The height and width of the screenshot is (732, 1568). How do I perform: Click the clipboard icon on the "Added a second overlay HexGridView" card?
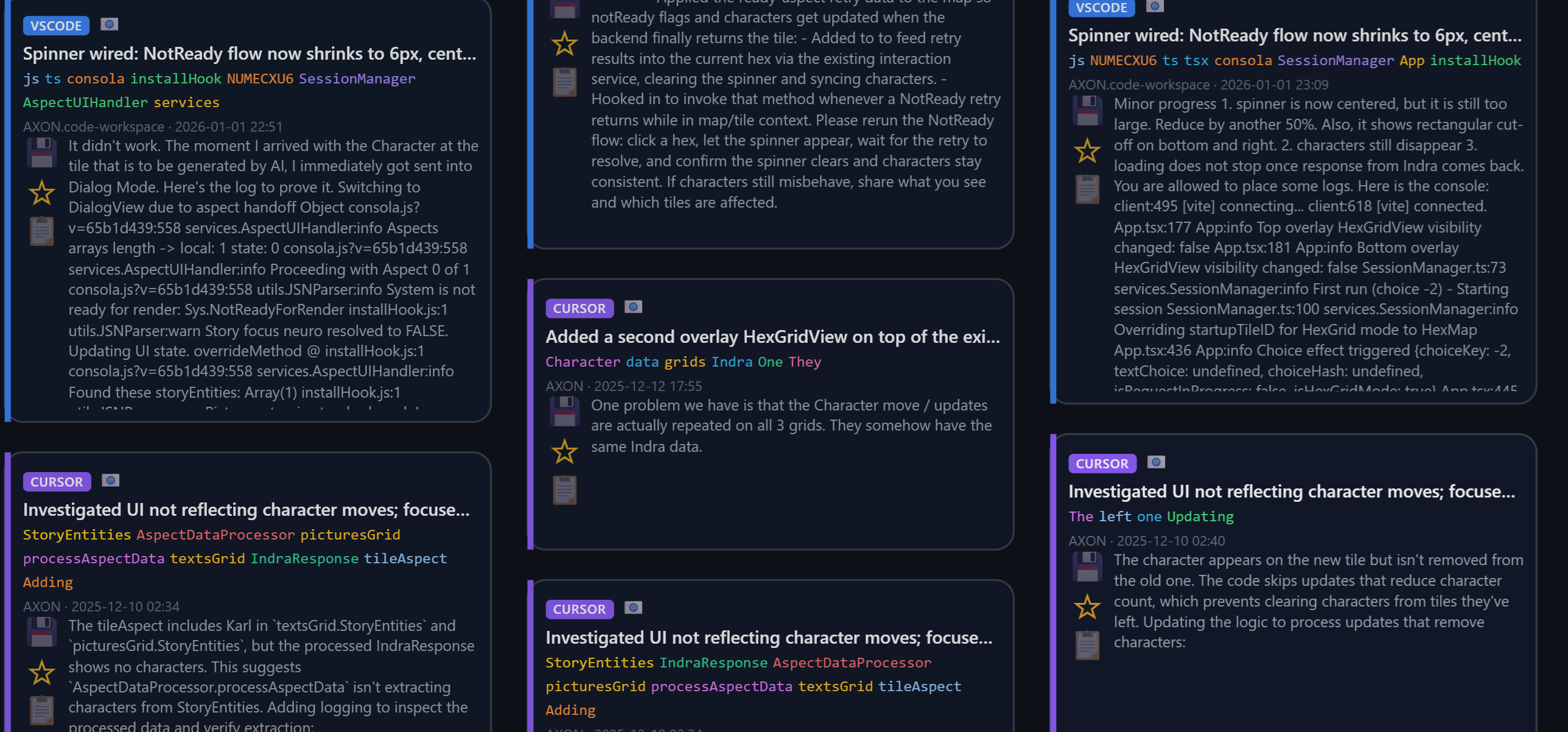point(564,489)
